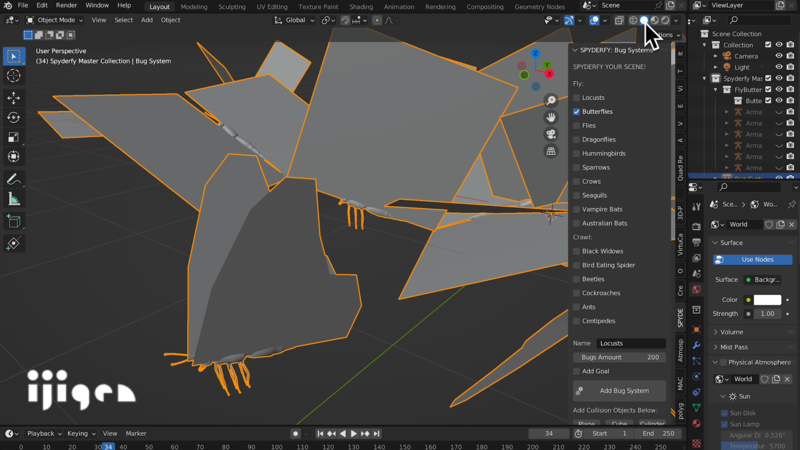Screen dimensions: 800x450
Task: Enable the Black Widows checkbox
Action: [x=577, y=251]
